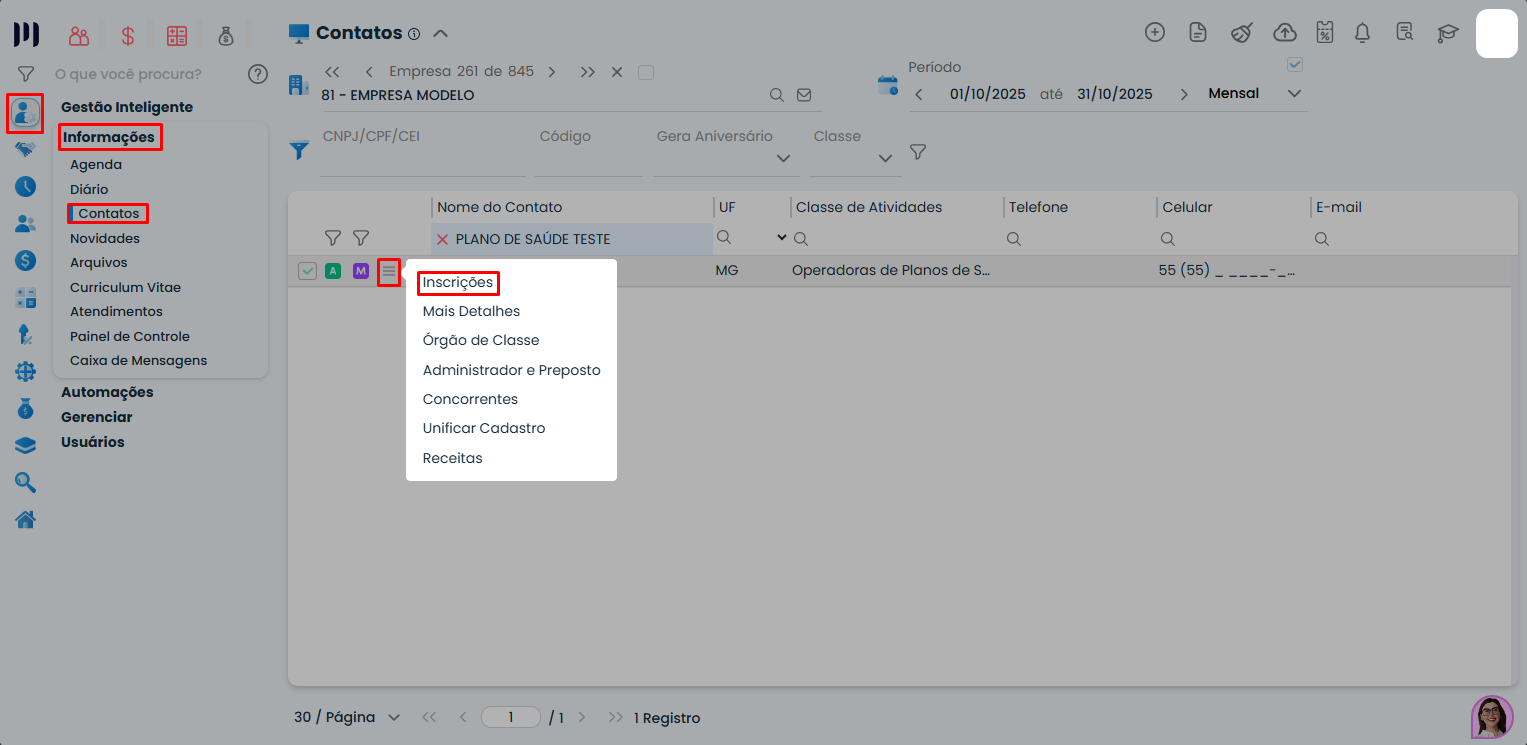This screenshot has width=1527, height=745.
Task: Select the home icon in left sidebar
Action: click(25, 519)
